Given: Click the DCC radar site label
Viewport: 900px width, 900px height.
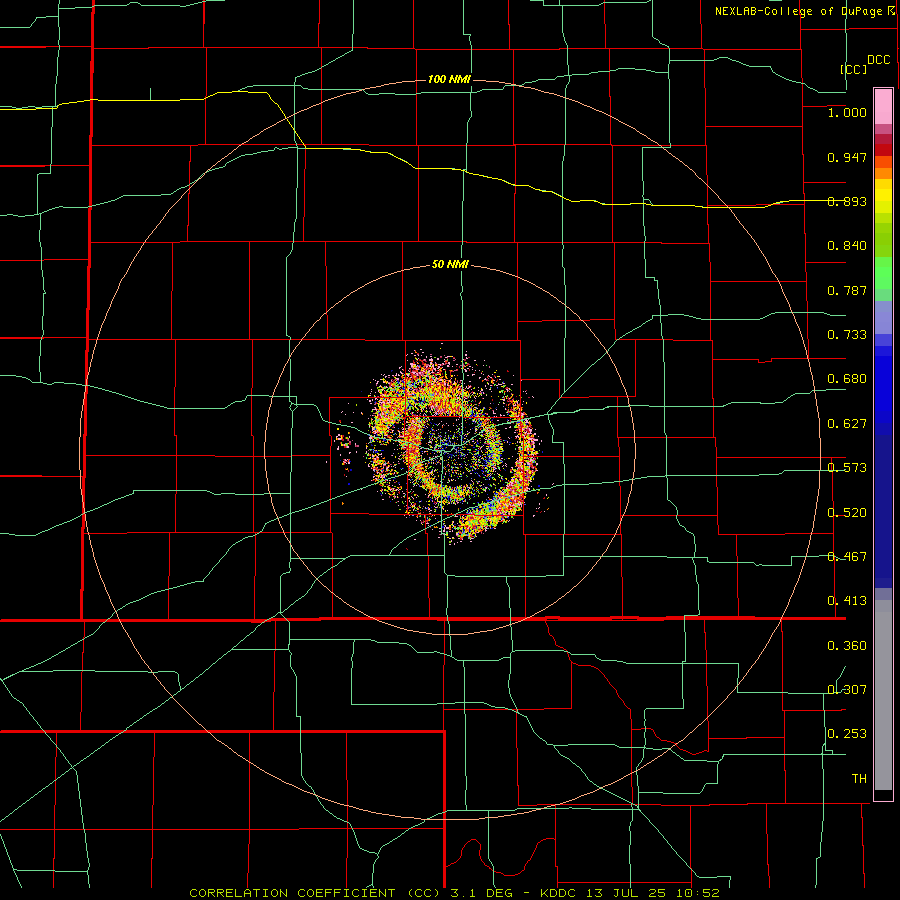Looking at the screenshot, I should [878, 60].
